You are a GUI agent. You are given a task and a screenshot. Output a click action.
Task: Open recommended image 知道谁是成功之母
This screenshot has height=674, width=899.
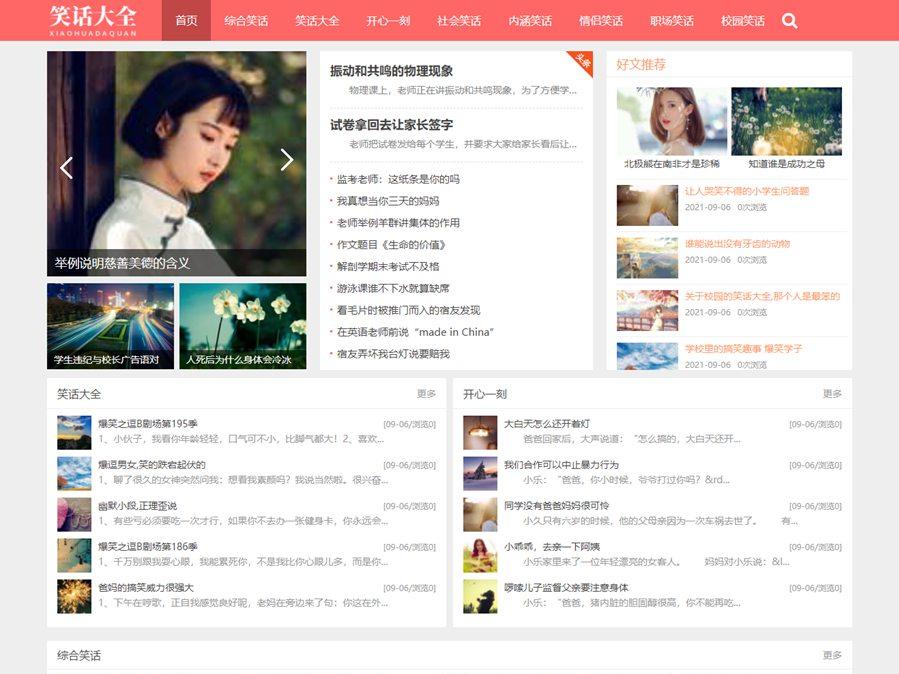coord(787,121)
